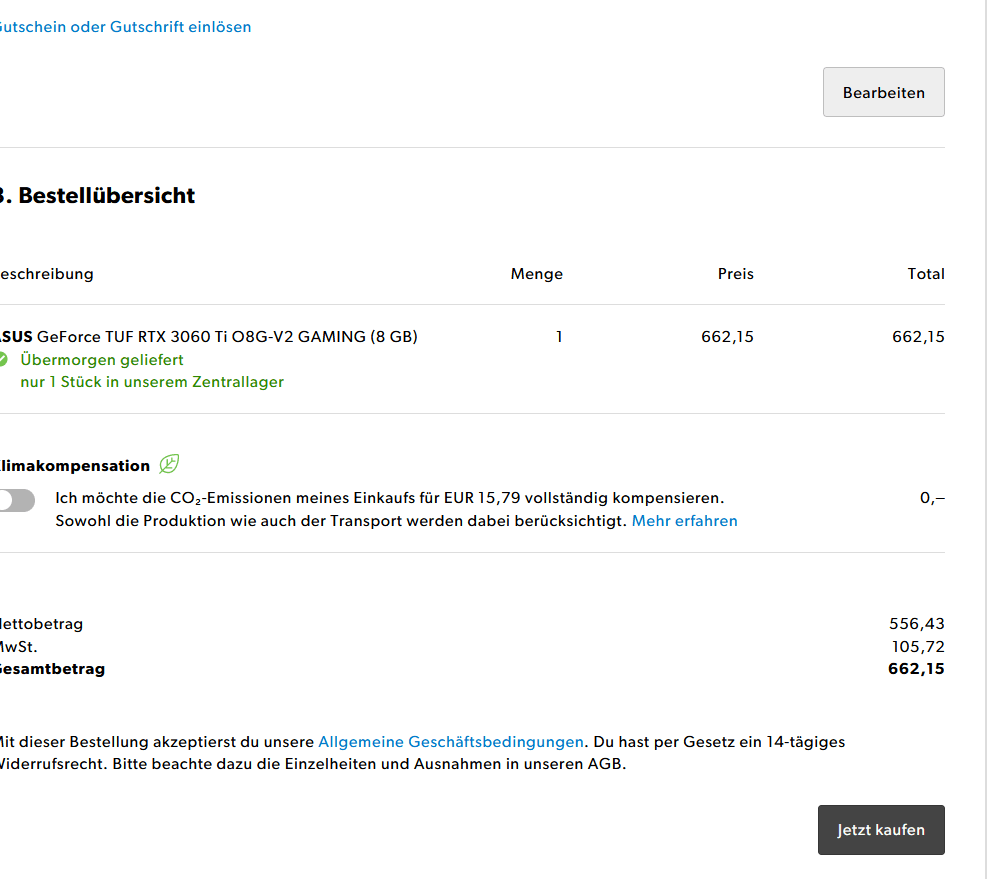Click the Bestellübersicht section heading
This screenshot has height=879, width=1008.
(98, 195)
